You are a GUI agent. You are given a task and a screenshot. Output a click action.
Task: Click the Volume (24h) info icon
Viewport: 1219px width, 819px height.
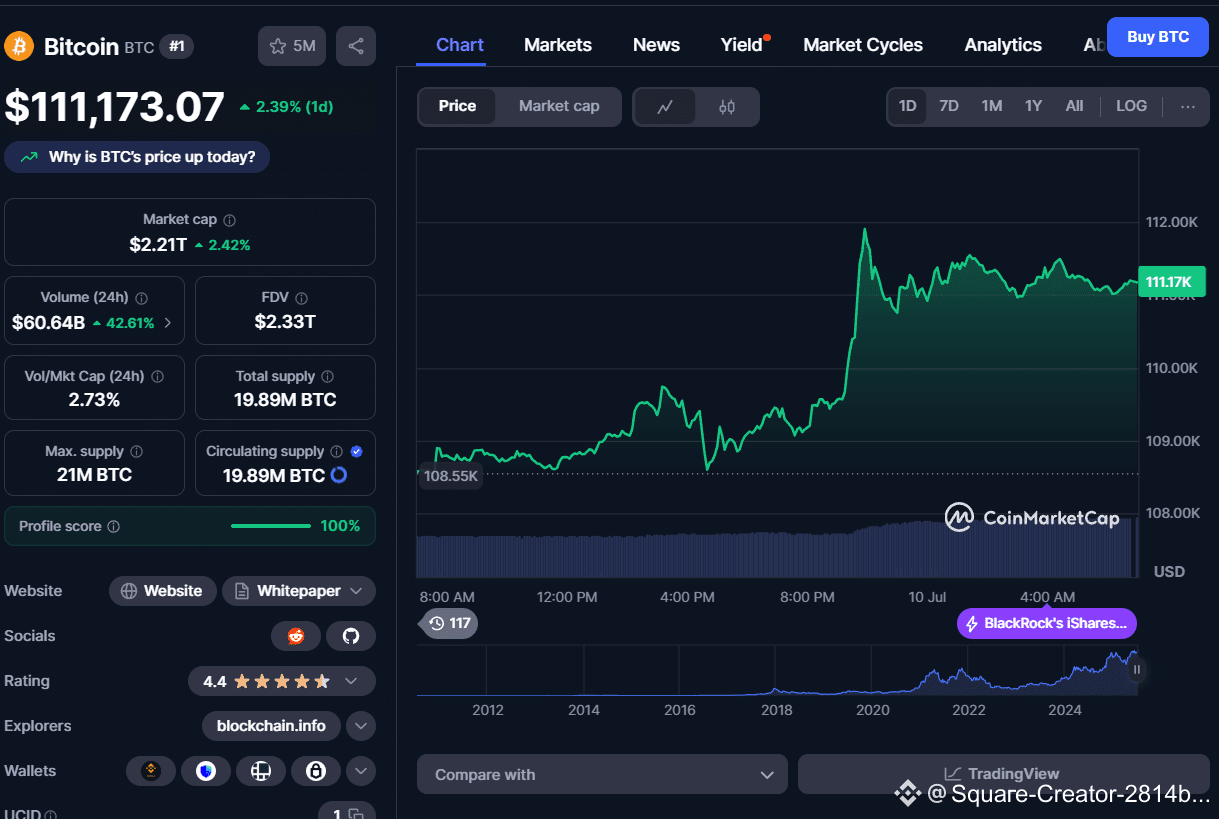click(141, 298)
